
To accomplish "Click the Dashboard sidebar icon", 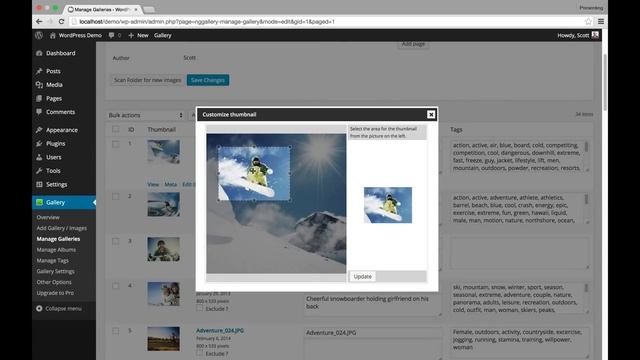I will click(39, 53).
